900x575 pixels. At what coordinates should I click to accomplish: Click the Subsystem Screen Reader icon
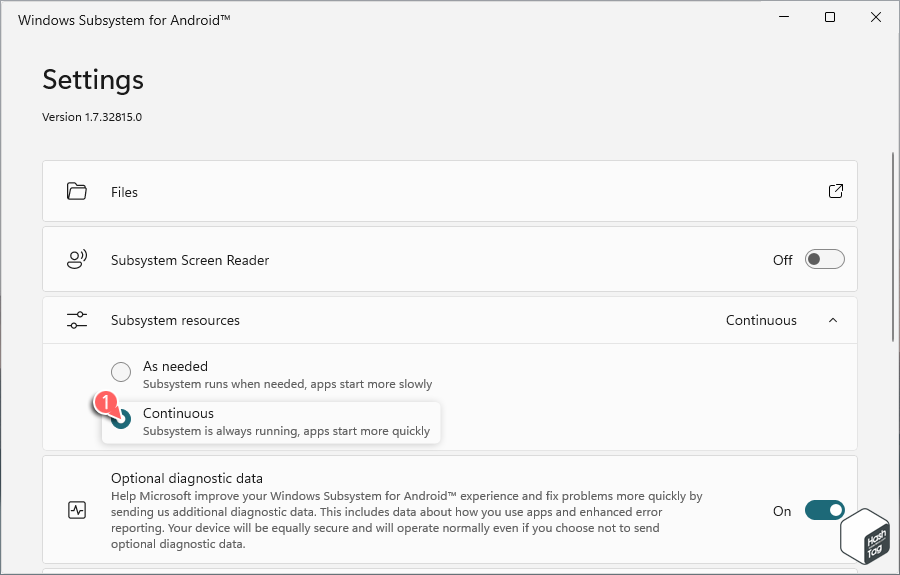coord(76,259)
